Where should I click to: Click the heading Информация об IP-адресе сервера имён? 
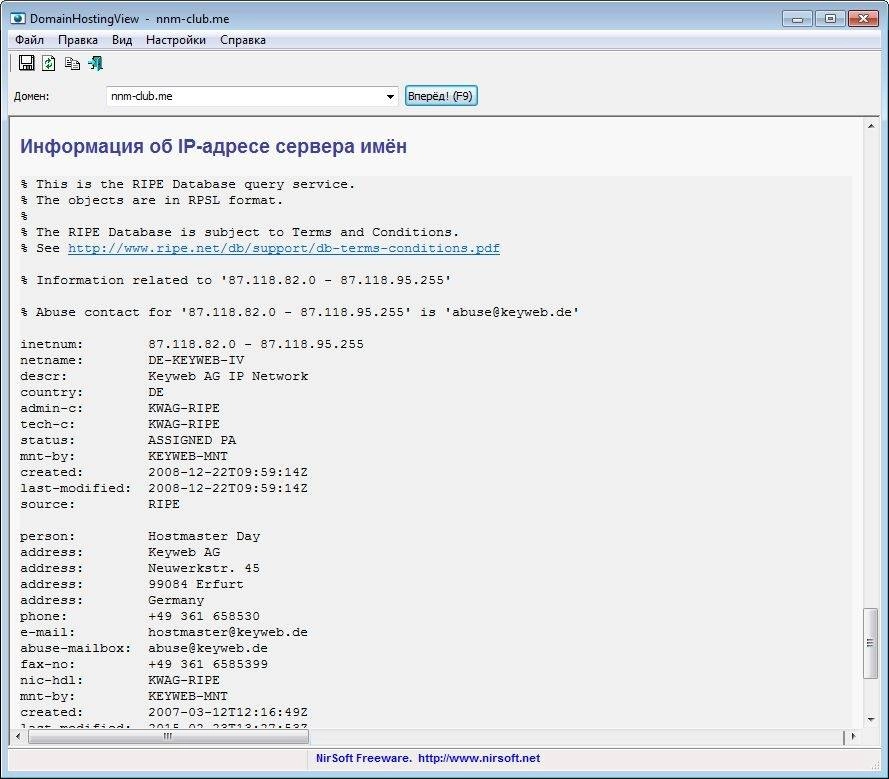point(213,146)
